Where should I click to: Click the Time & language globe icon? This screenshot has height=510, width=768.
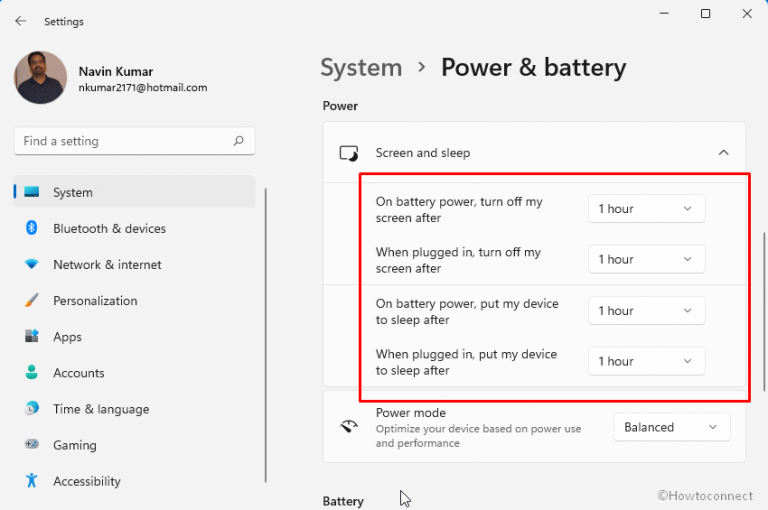click(x=32, y=408)
